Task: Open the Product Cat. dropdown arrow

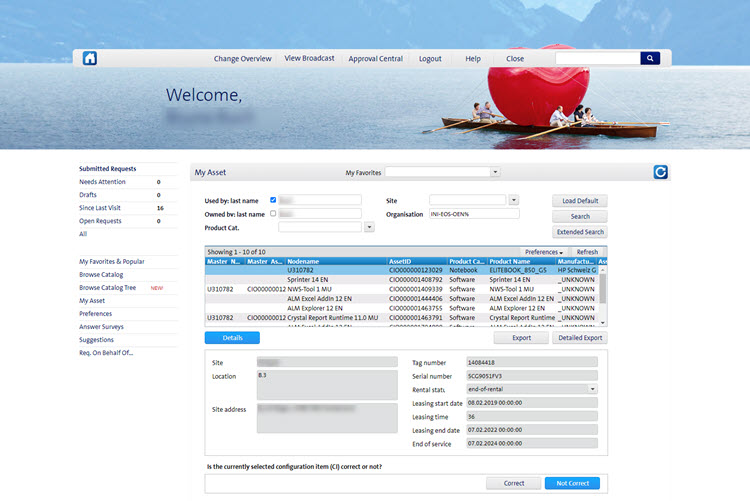Action: 369,228
